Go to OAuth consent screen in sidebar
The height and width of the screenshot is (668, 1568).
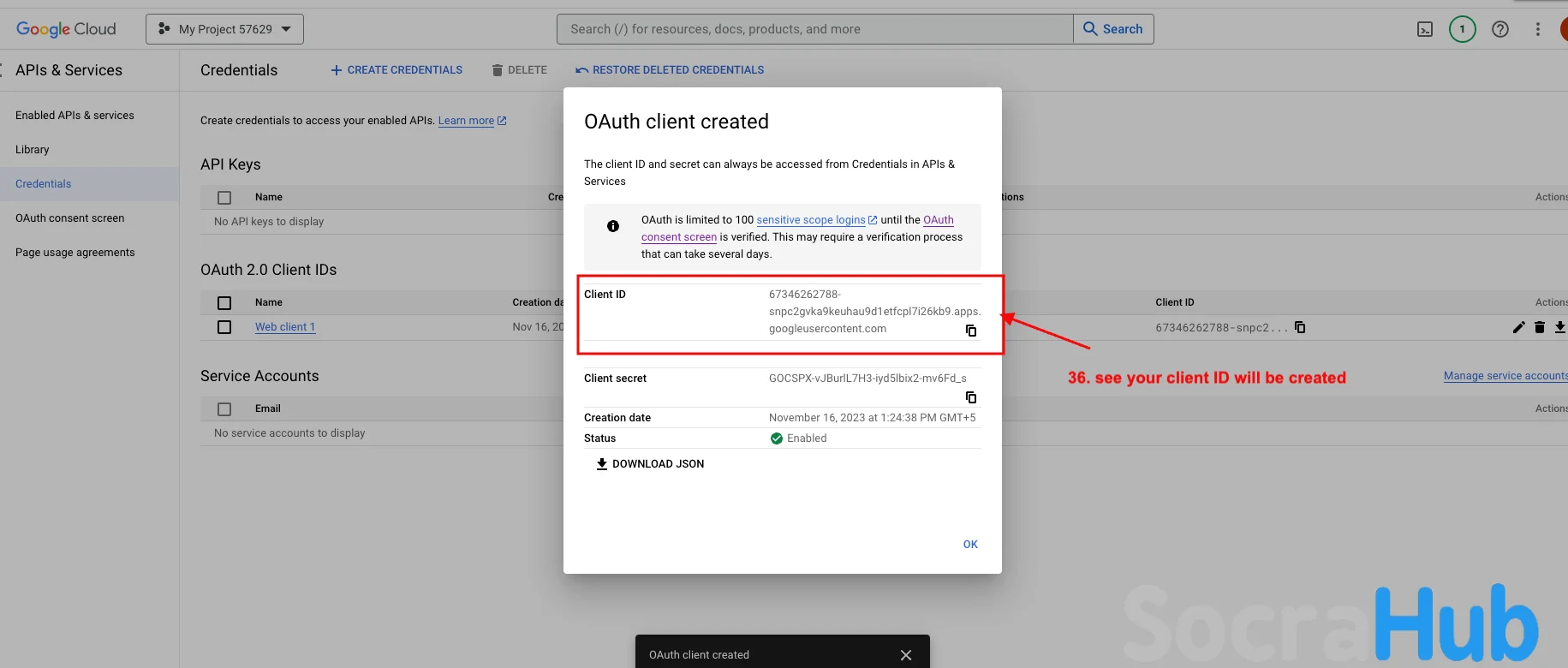click(70, 218)
